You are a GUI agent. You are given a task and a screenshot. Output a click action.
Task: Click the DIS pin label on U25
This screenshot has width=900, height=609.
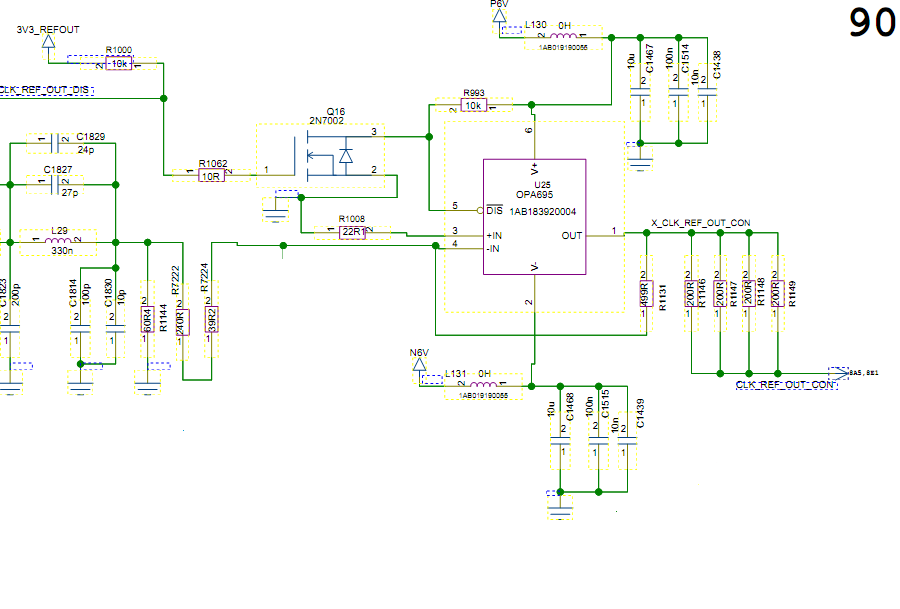click(x=495, y=211)
